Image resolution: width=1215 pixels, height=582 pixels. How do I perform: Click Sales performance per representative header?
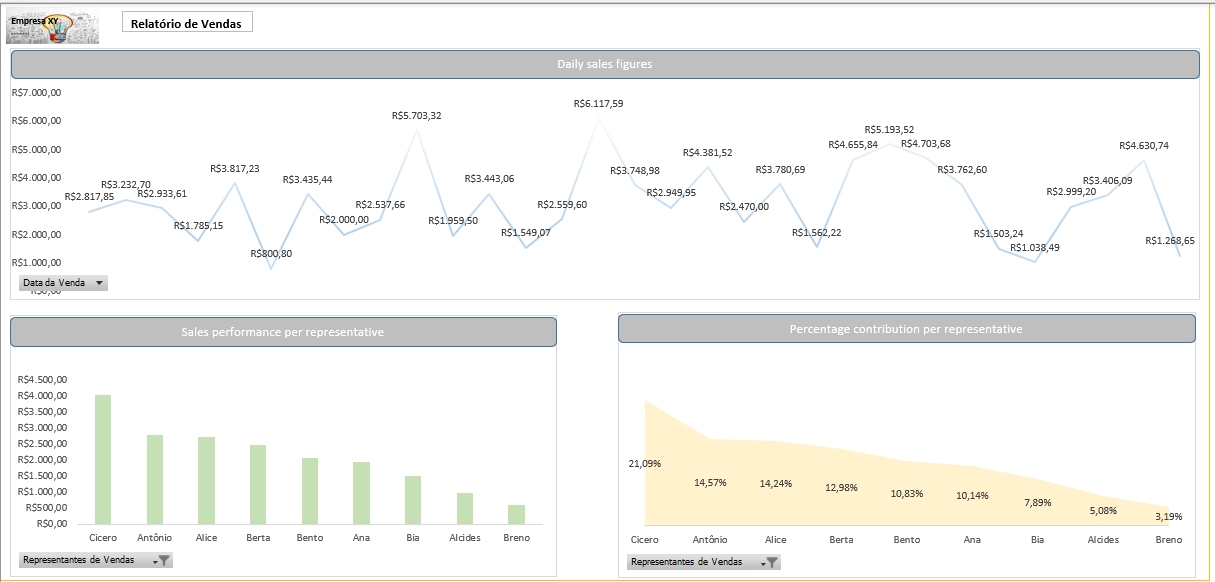[x=283, y=332]
